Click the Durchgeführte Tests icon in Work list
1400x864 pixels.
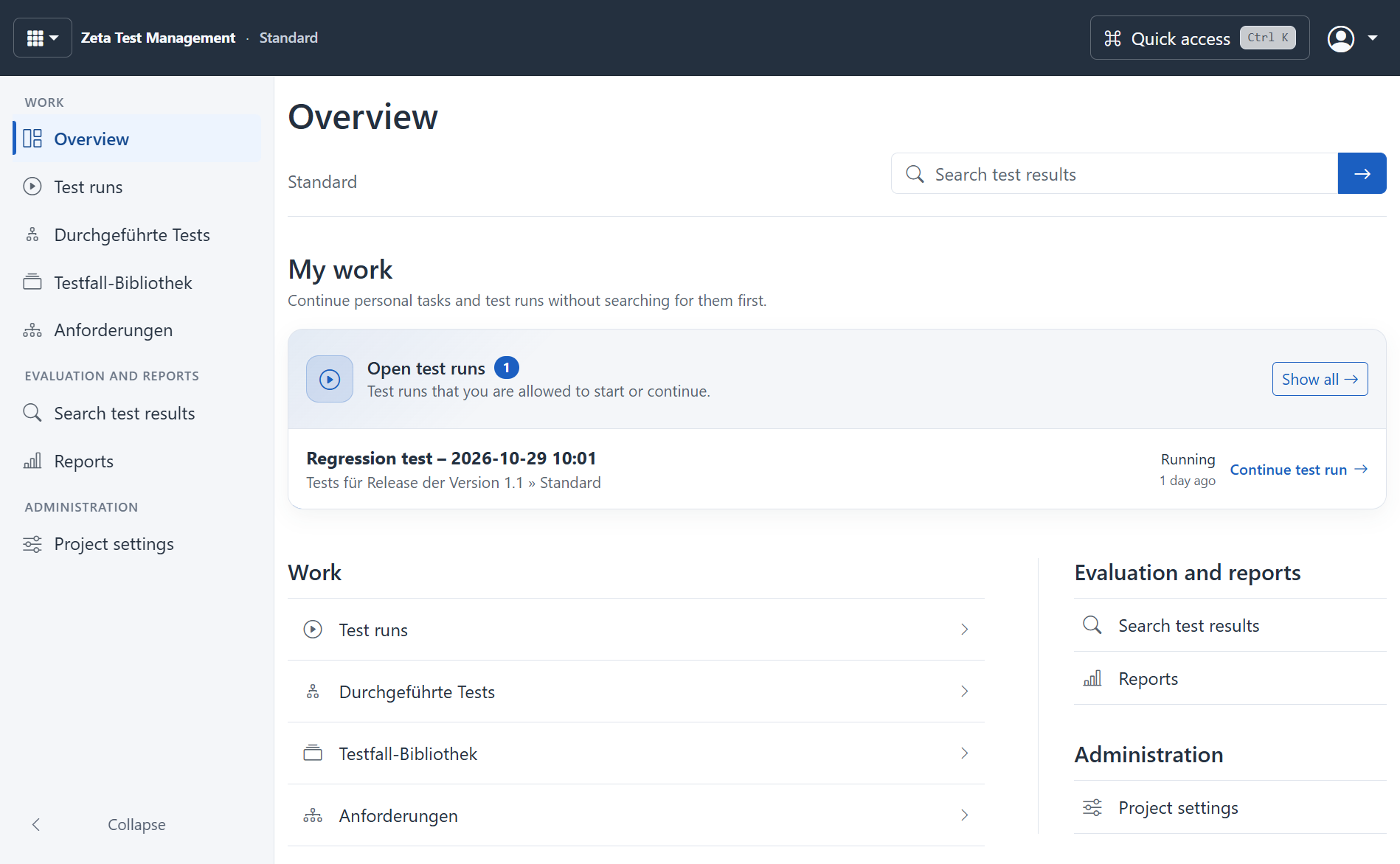pyautogui.click(x=313, y=691)
